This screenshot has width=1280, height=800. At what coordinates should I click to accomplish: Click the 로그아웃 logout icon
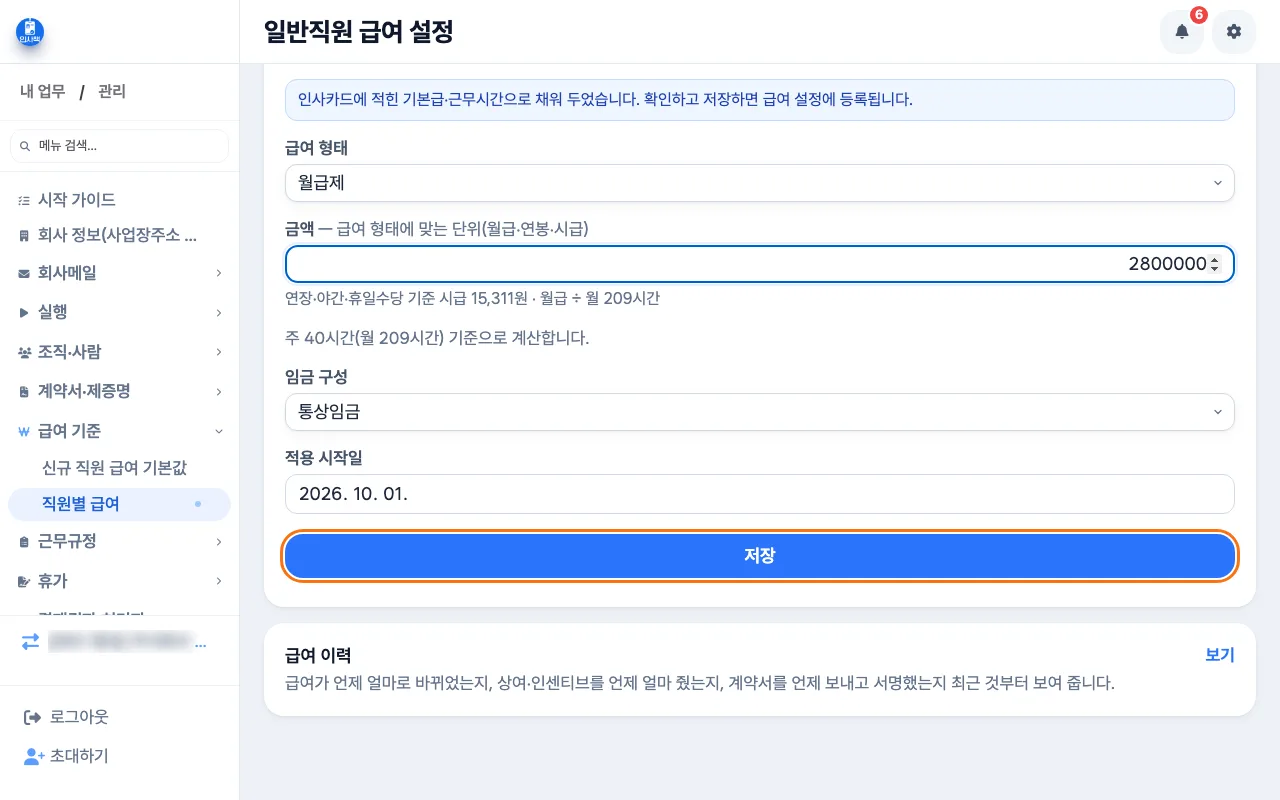click(30, 717)
